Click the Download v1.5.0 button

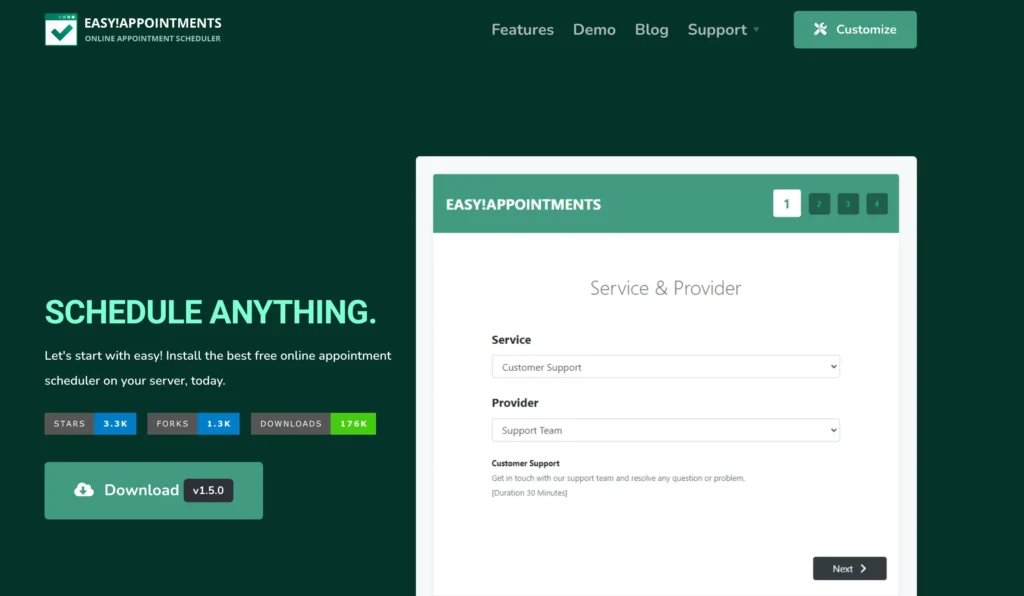[x=153, y=490]
